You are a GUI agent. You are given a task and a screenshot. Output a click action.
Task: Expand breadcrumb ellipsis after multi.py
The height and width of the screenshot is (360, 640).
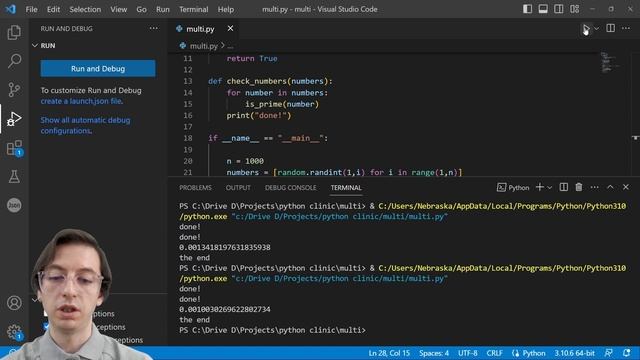click(x=230, y=46)
